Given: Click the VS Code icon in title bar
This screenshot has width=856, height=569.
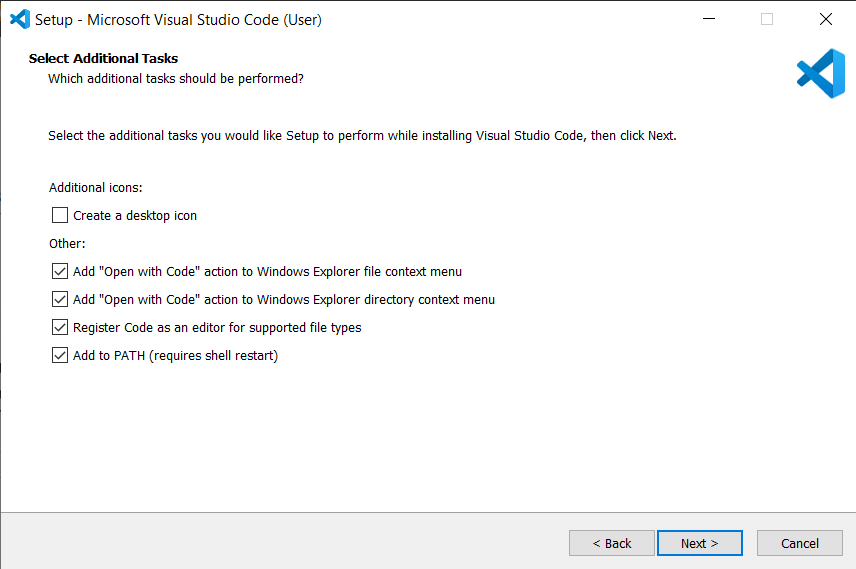Looking at the screenshot, I should (19, 19).
